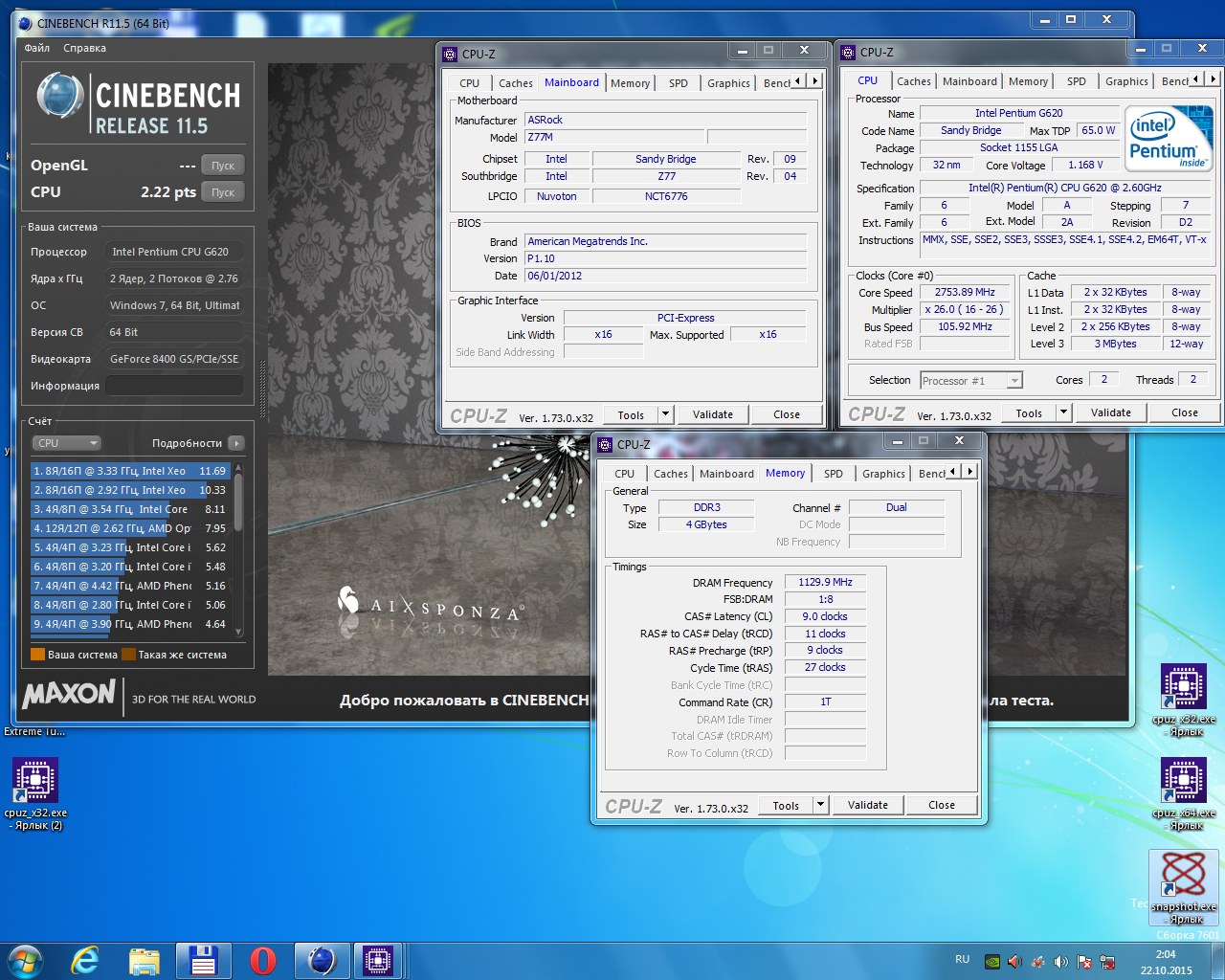Click the CPU-Z Memory window title icon
This screenshot has width=1225, height=980.
pos(605,445)
